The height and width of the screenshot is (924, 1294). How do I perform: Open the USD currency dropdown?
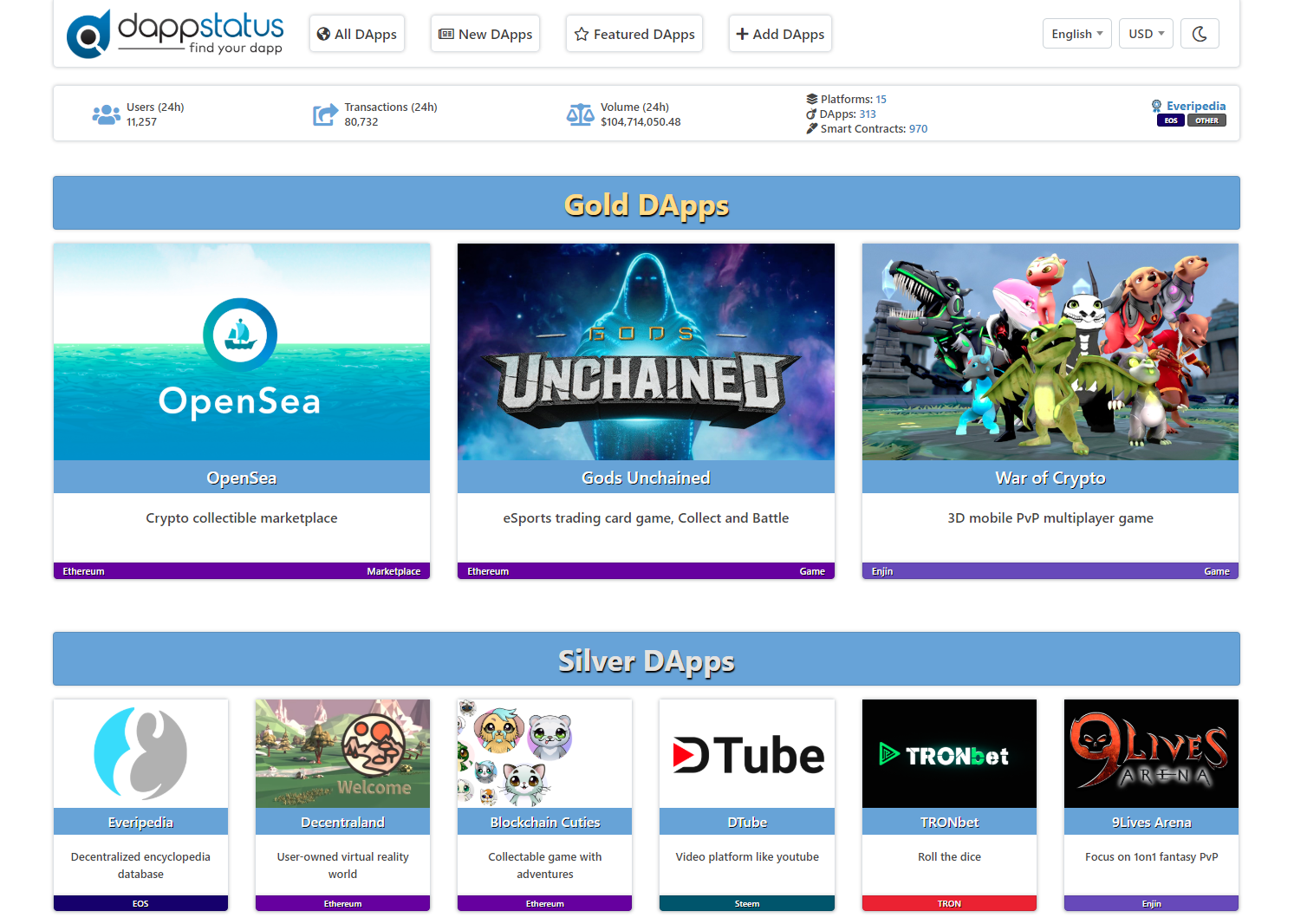point(1146,33)
